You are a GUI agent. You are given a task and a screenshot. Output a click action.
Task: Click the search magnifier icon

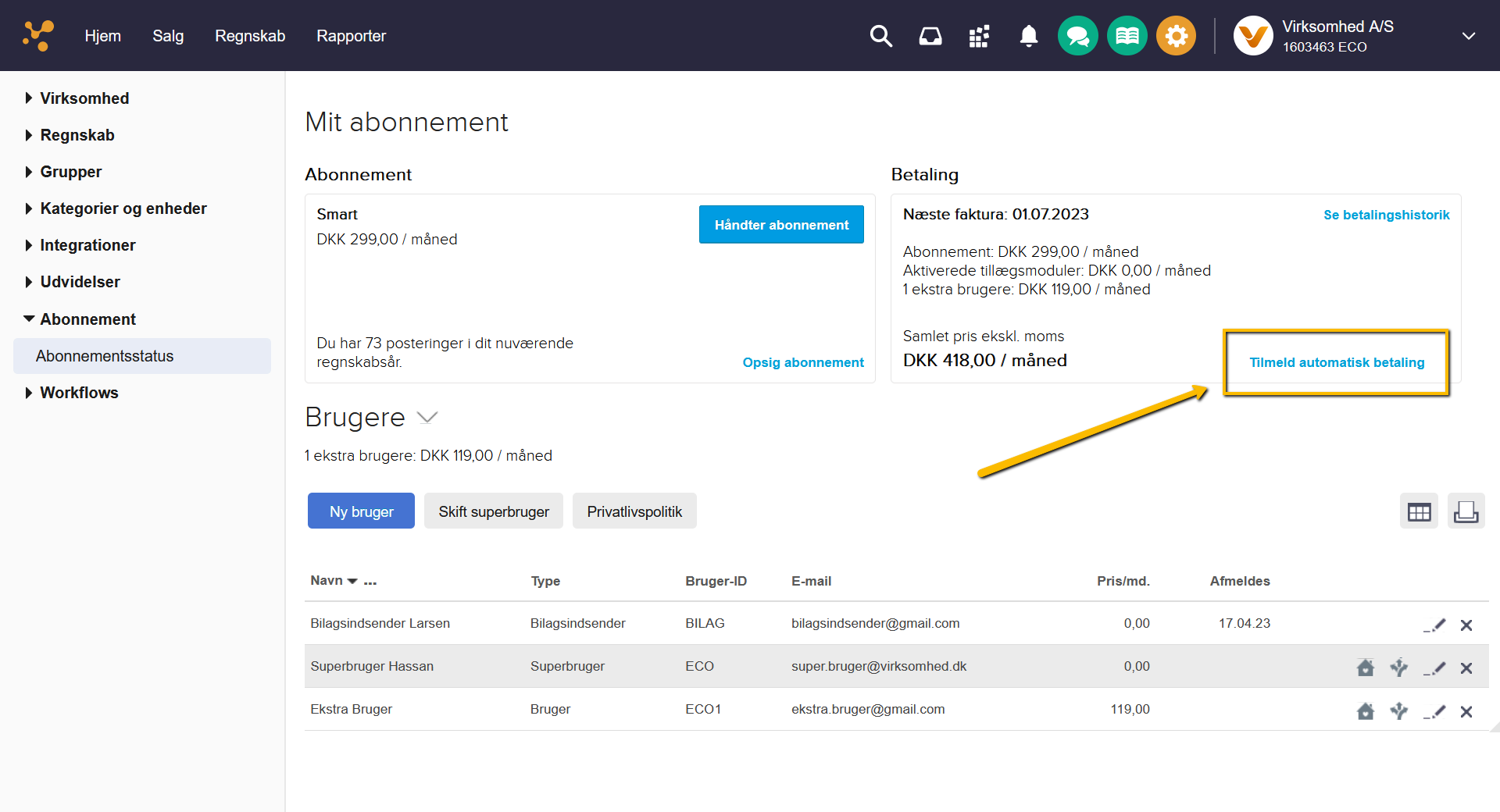pos(880,36)
